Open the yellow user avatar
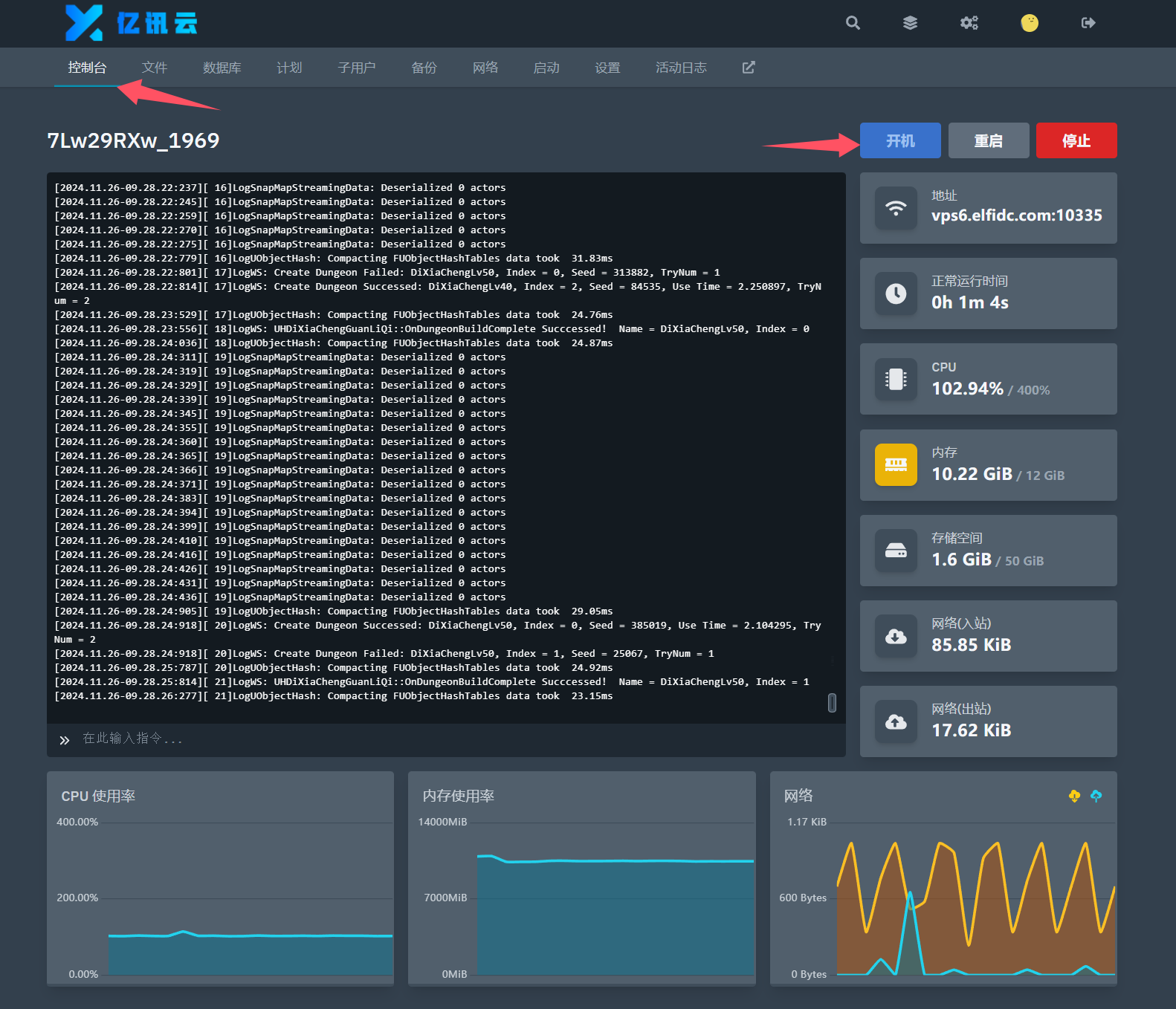Image resolution: width=1176 pixels, height=1009 pixels. pyautogui.click(x=1030, y=23)
